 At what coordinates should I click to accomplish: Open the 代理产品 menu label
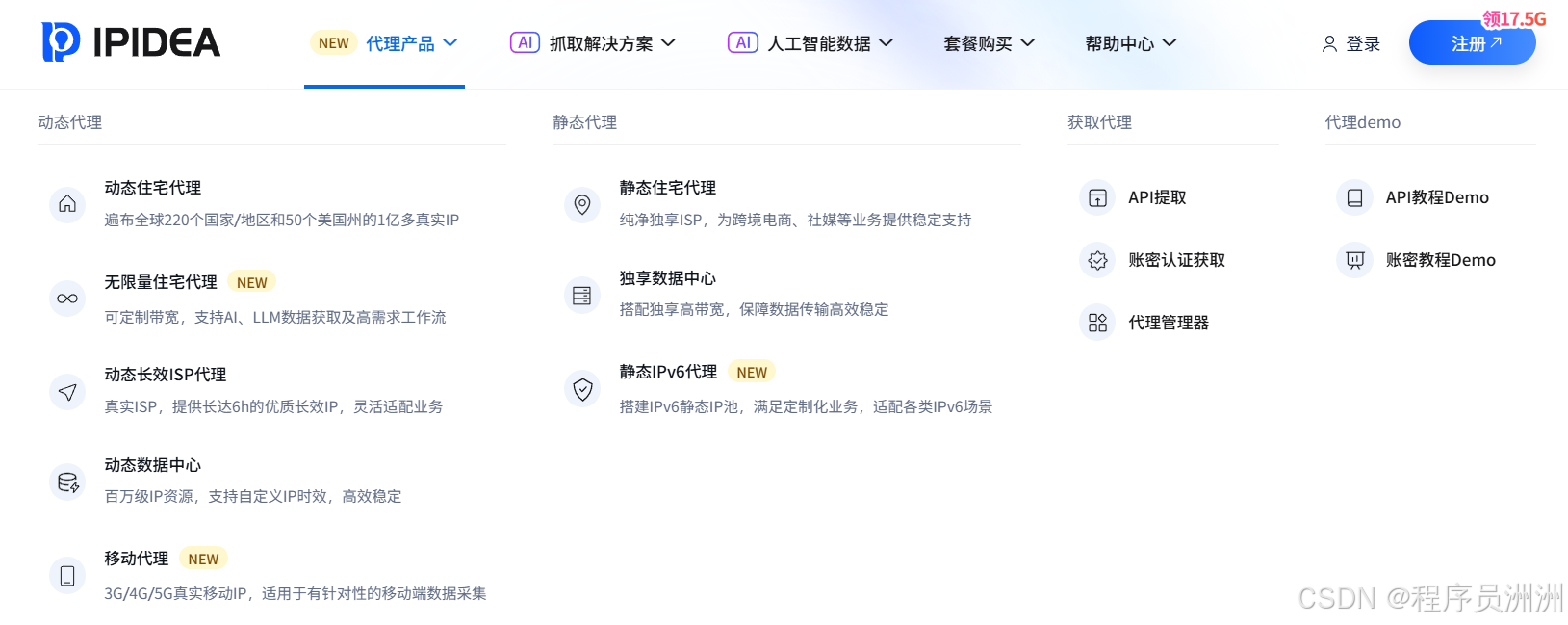[400, 43]
